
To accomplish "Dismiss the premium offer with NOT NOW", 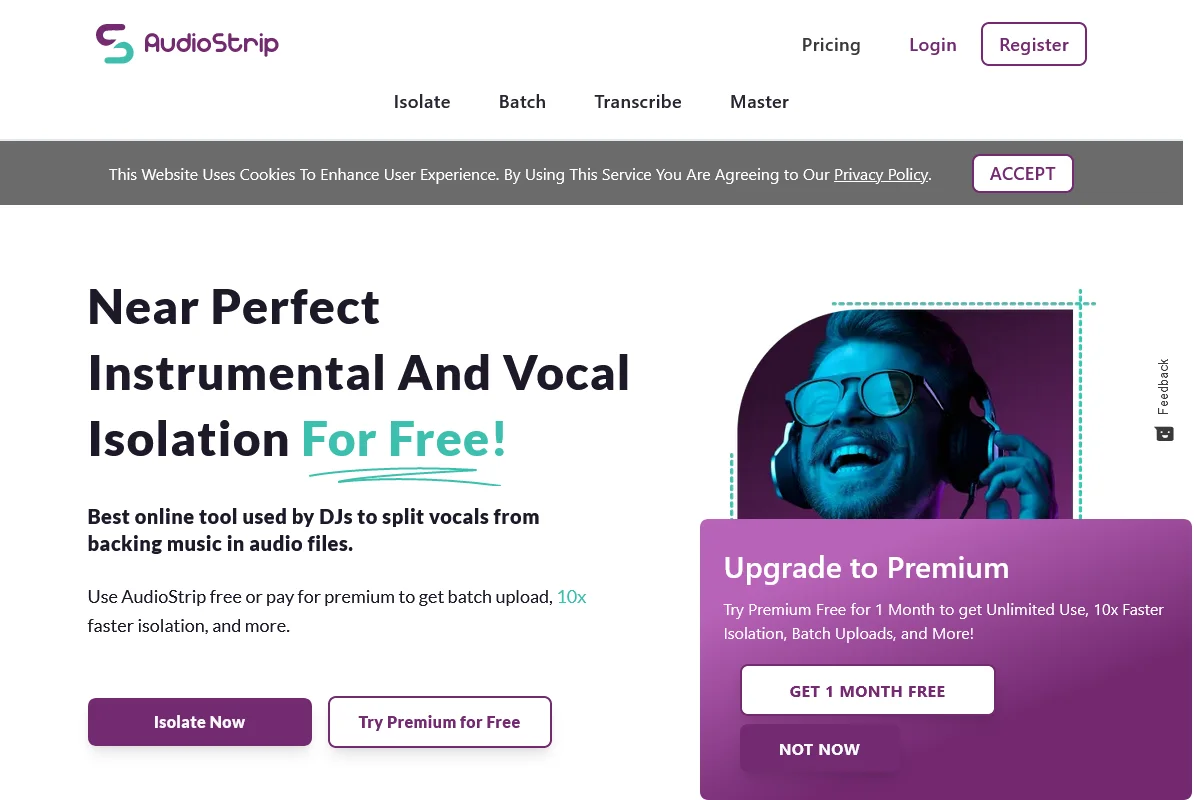I will 820,748.
